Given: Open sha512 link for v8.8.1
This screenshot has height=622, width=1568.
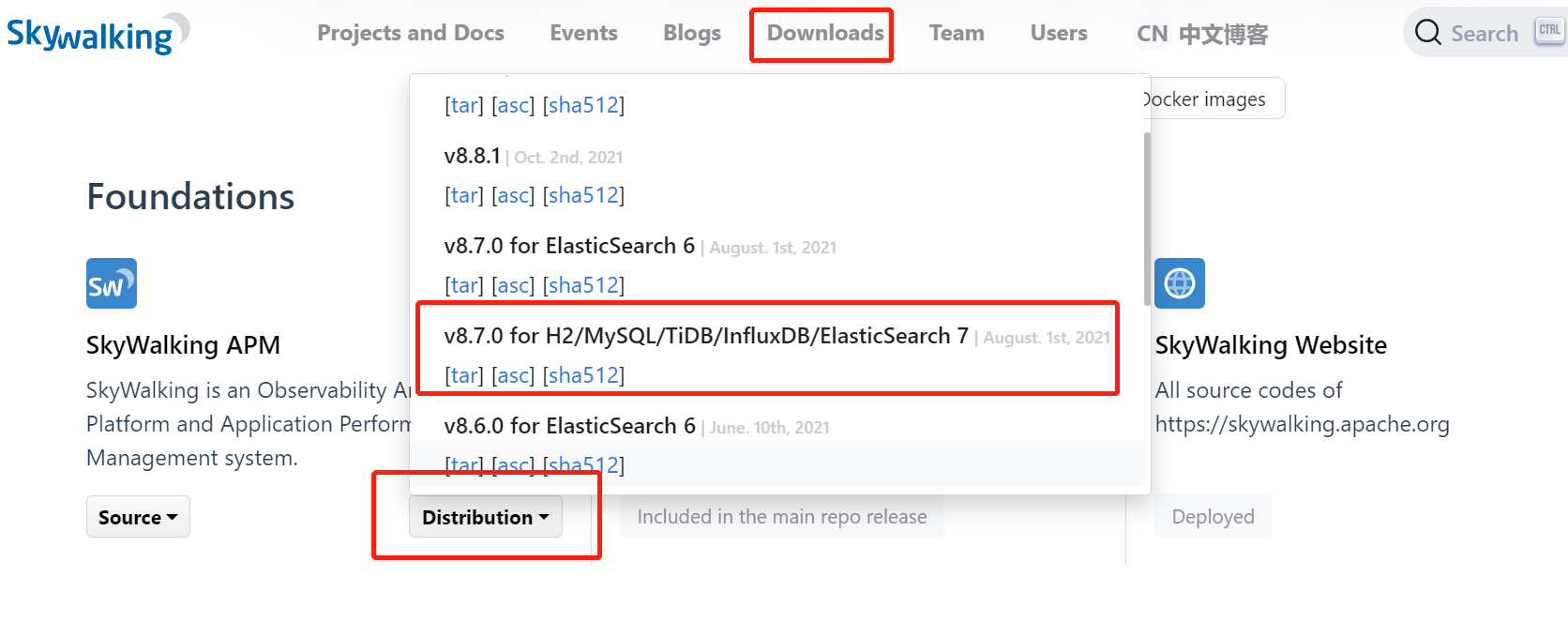Looking at the screenshot, I should [583, 195].
